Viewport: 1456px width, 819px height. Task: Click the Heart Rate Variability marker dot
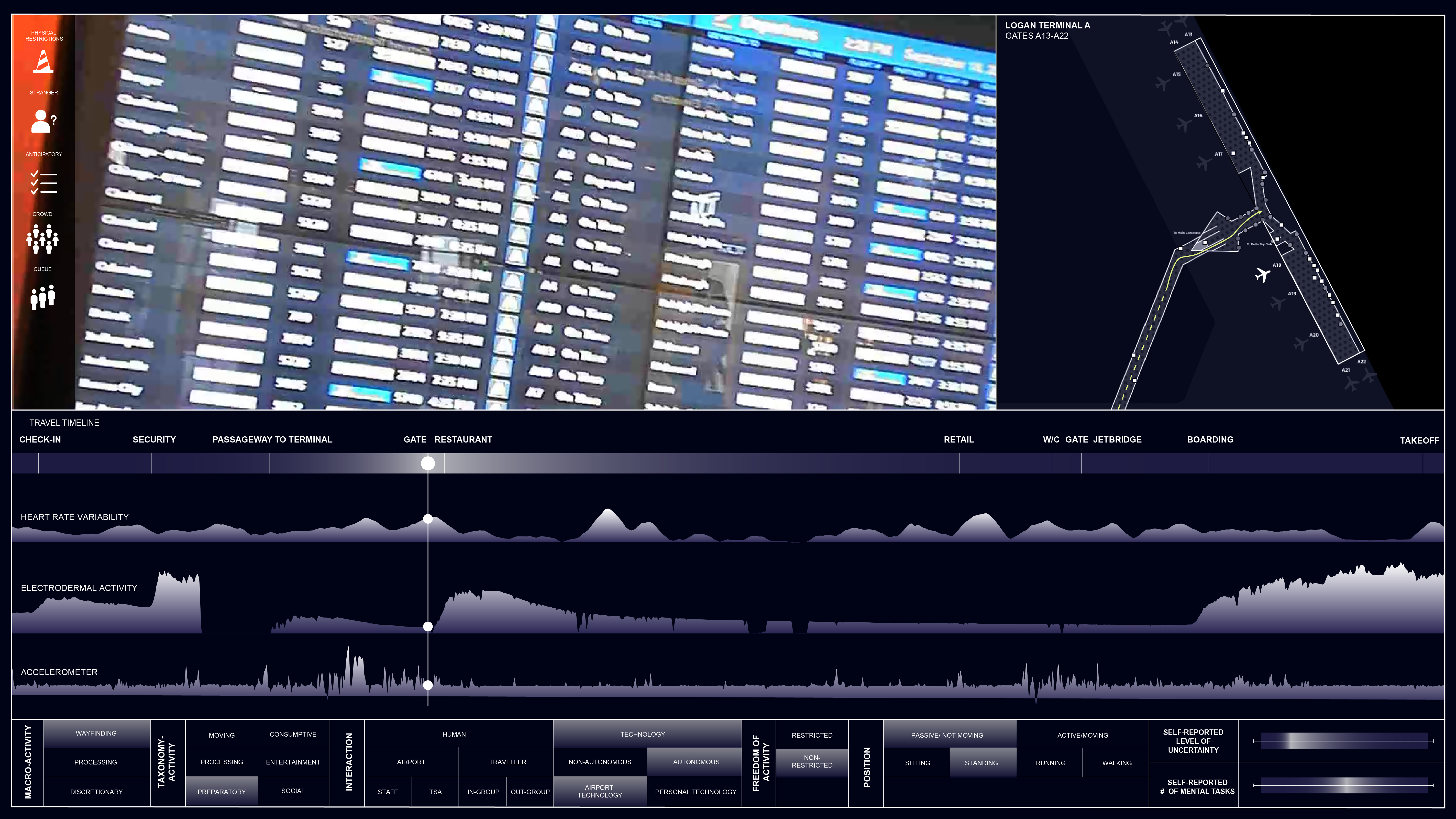428,519
